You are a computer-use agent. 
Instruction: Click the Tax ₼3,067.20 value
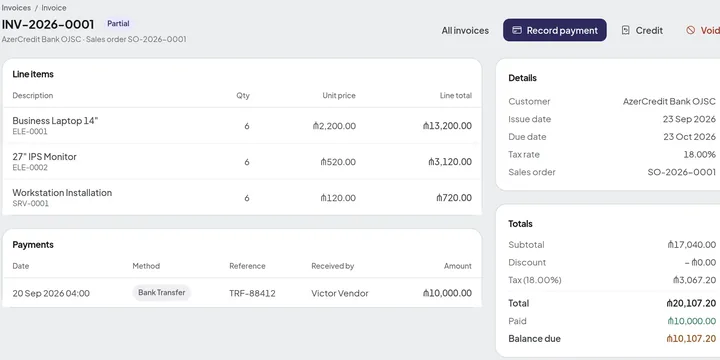coord(694,280)
